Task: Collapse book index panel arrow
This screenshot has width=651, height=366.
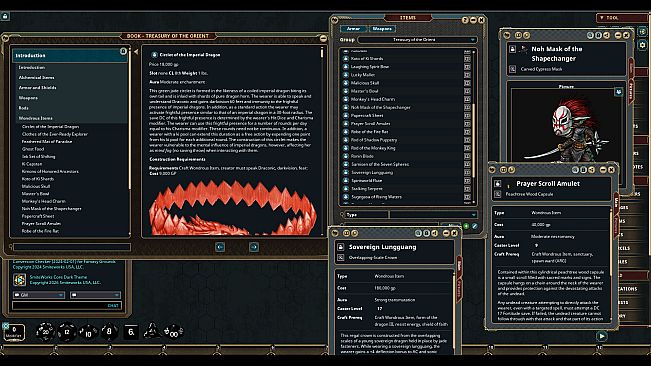Action: [x=136, y=52]
